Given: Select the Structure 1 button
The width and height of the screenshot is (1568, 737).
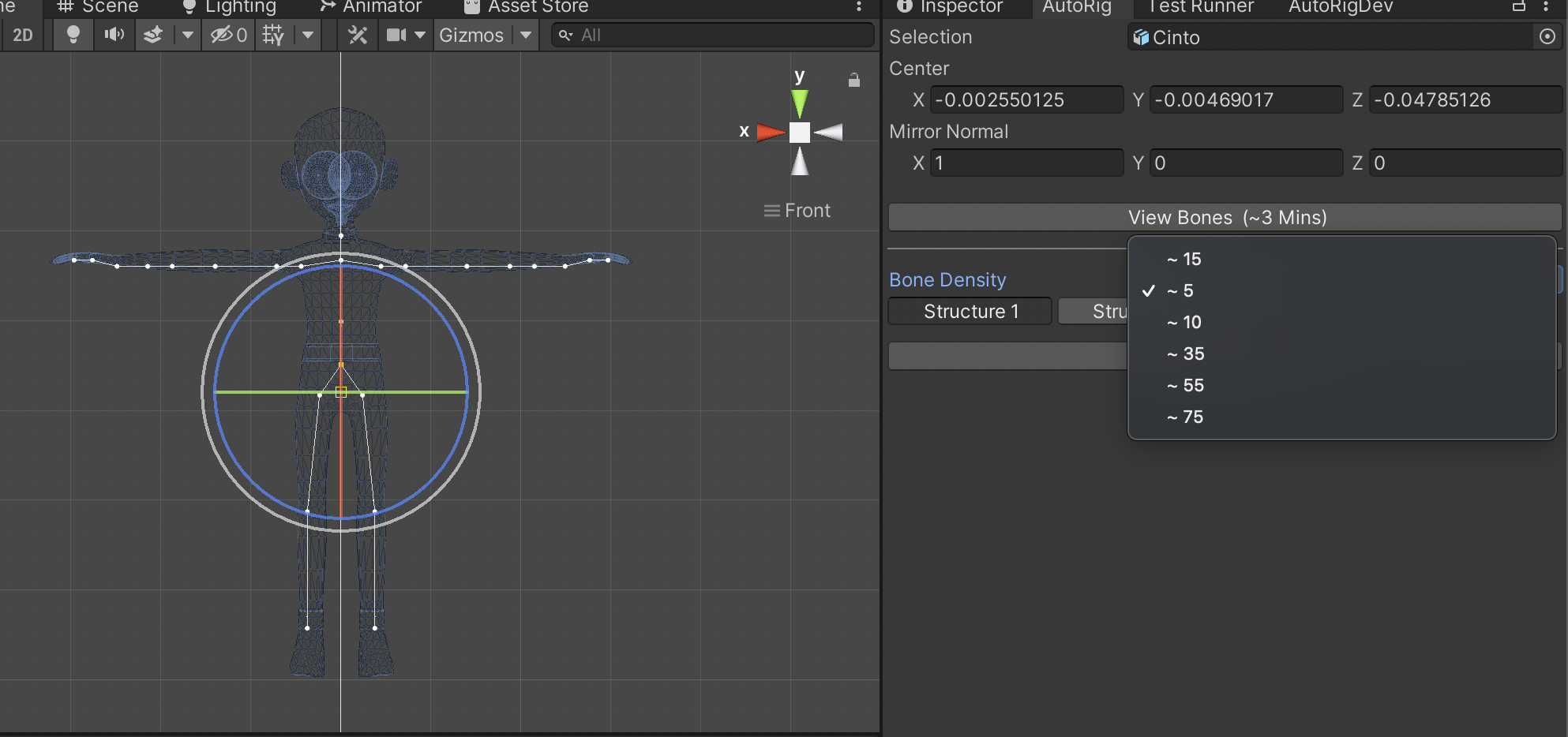Looking at the screenshot, I should (x=970, y=312).
